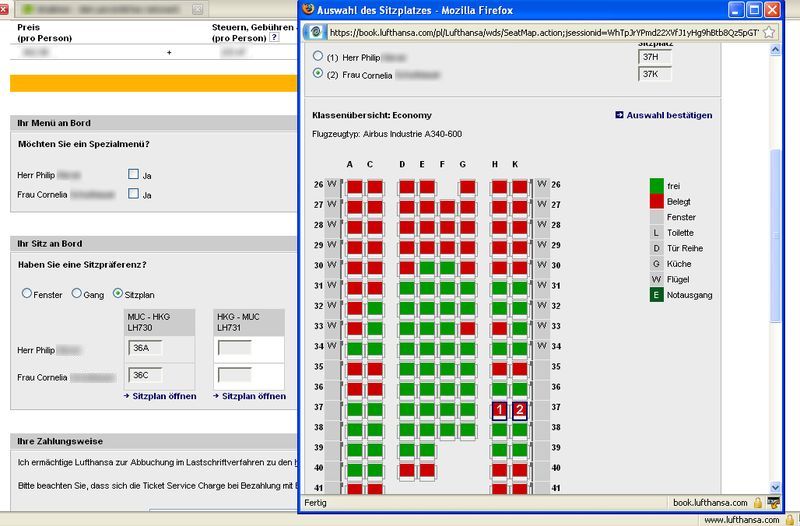Image resolution: width=800 pixels, height=526 pixels.
Task: Click 'Flugzeugtyp: Airbus Industrie A340-600' text
Action: (x=387, y=134)
